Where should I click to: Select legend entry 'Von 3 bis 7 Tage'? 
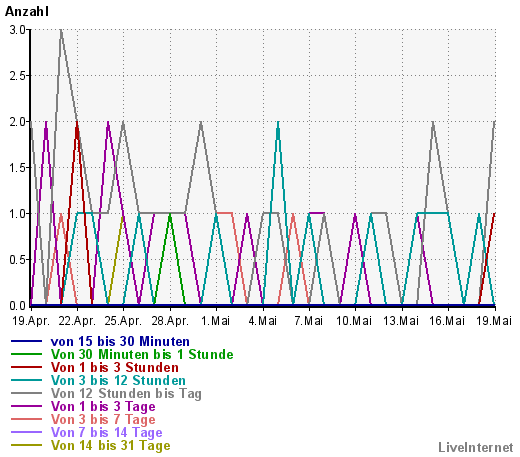[103, 419]
